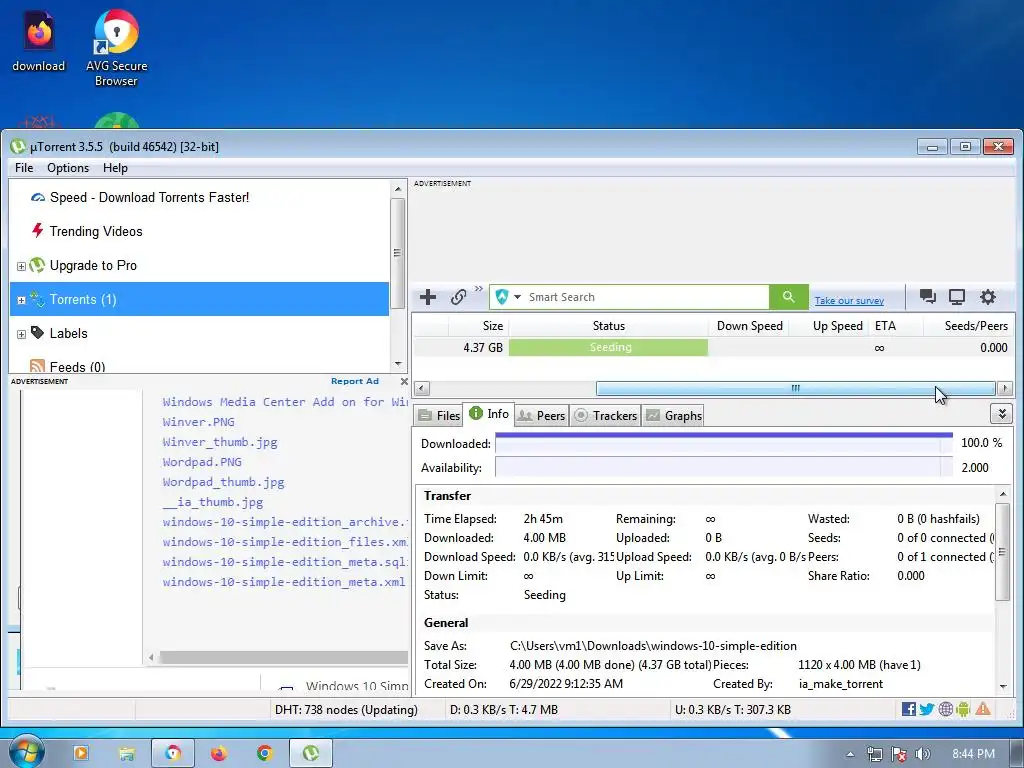Sort by the Seeds/Peers column header
Image resolution: width=1024 pixels, height=768 pixels.
pos(968,326)
